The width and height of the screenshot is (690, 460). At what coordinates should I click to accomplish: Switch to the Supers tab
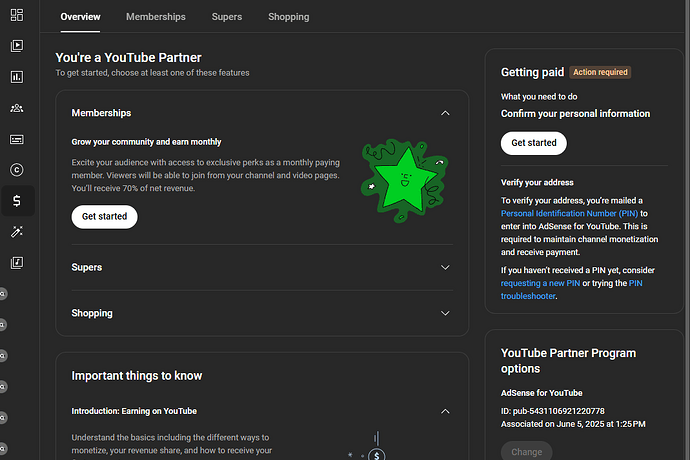tap(226, 17)
